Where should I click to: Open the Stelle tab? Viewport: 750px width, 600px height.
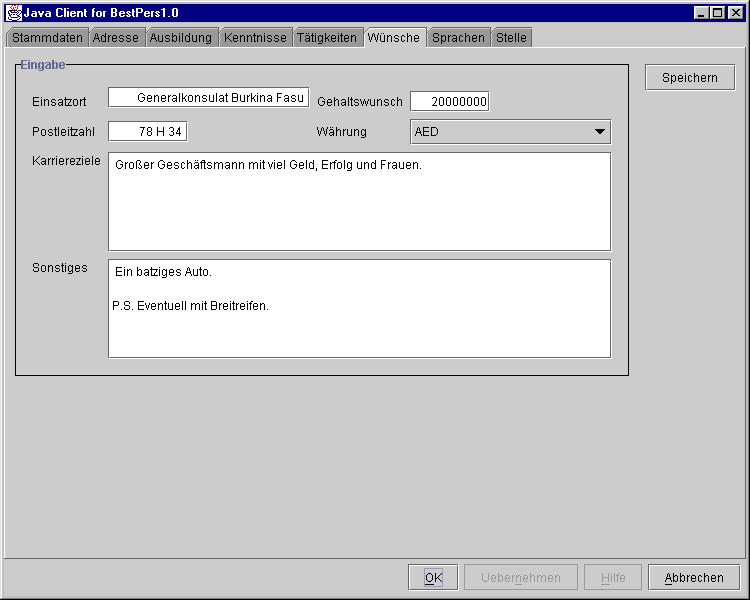point(511,38)
